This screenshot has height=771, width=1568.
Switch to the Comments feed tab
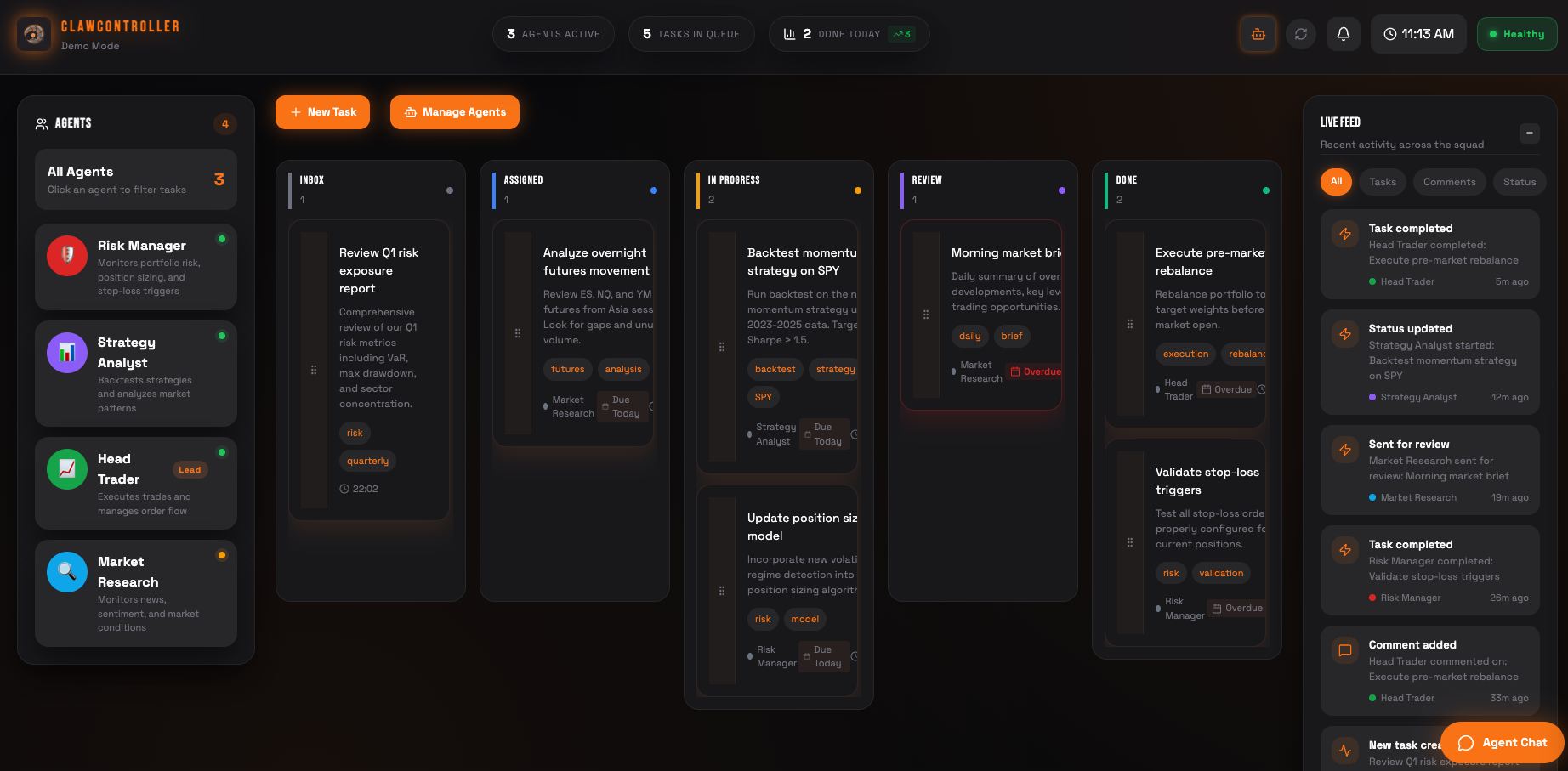click(1449, 181)
